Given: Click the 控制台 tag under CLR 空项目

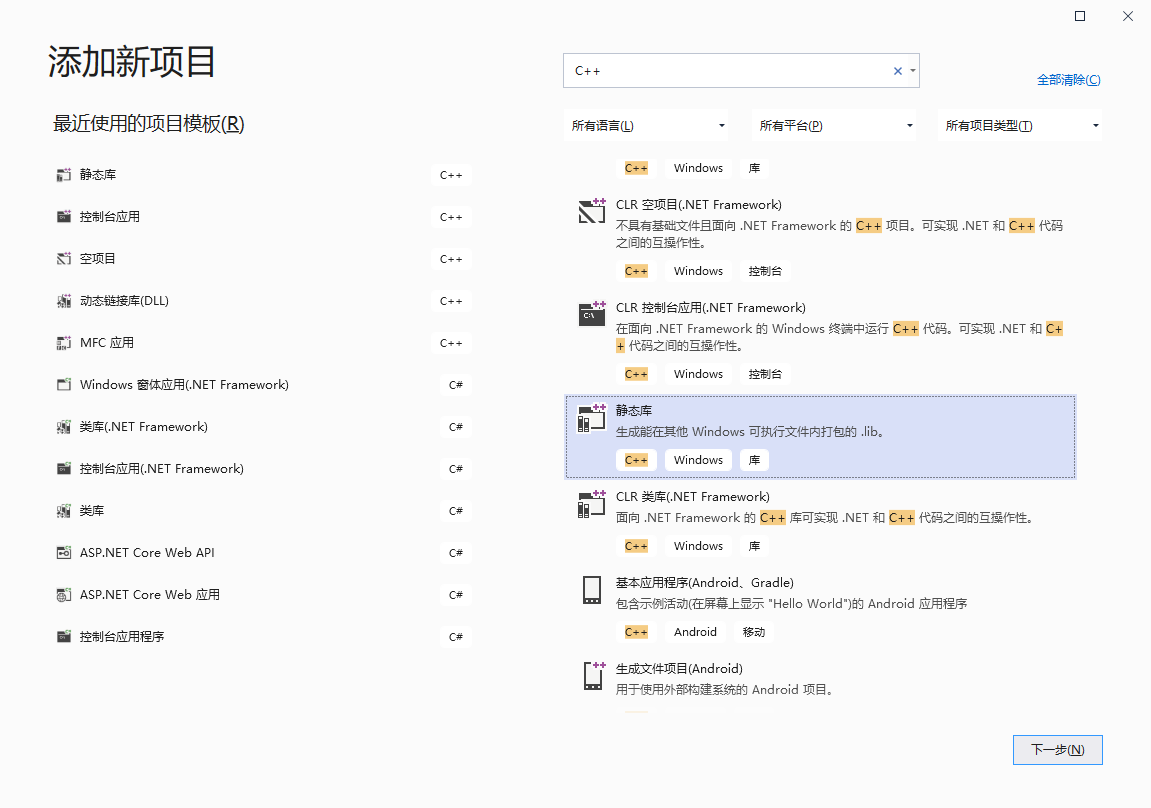Looking at the screenshot, I should coord(765,271).
